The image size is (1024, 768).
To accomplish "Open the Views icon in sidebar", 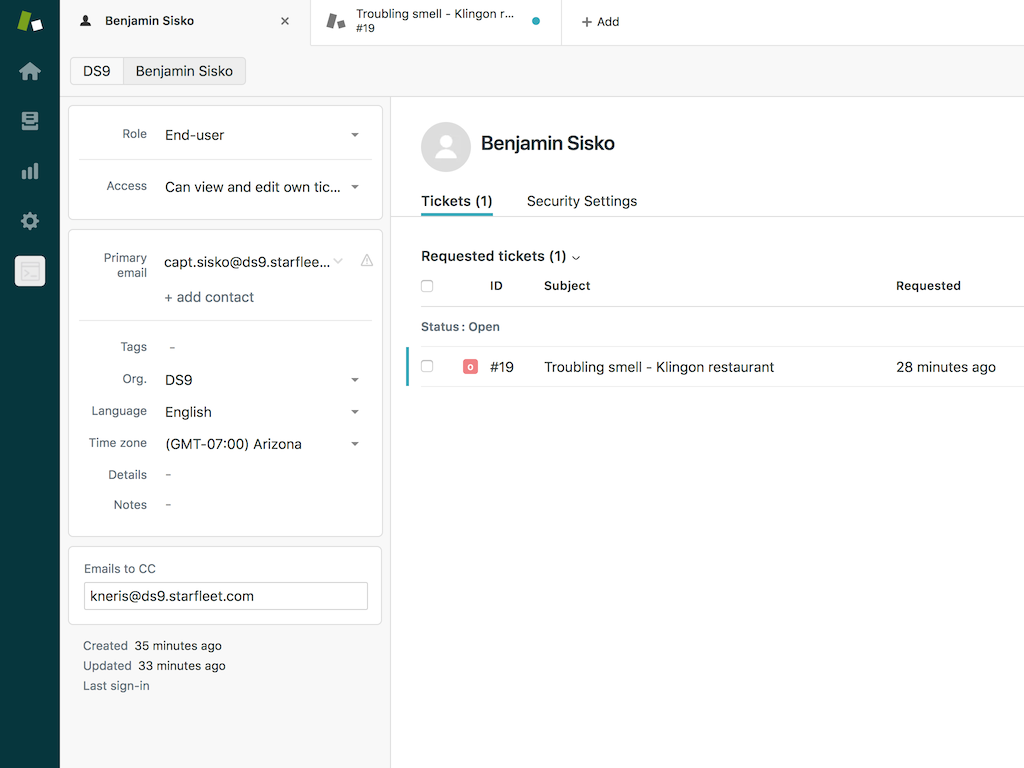I will coord(30,121).
